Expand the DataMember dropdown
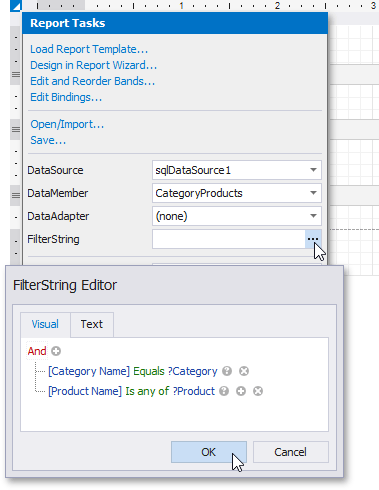The width and height of the screenshot is (379, 490). coord(313,193)
